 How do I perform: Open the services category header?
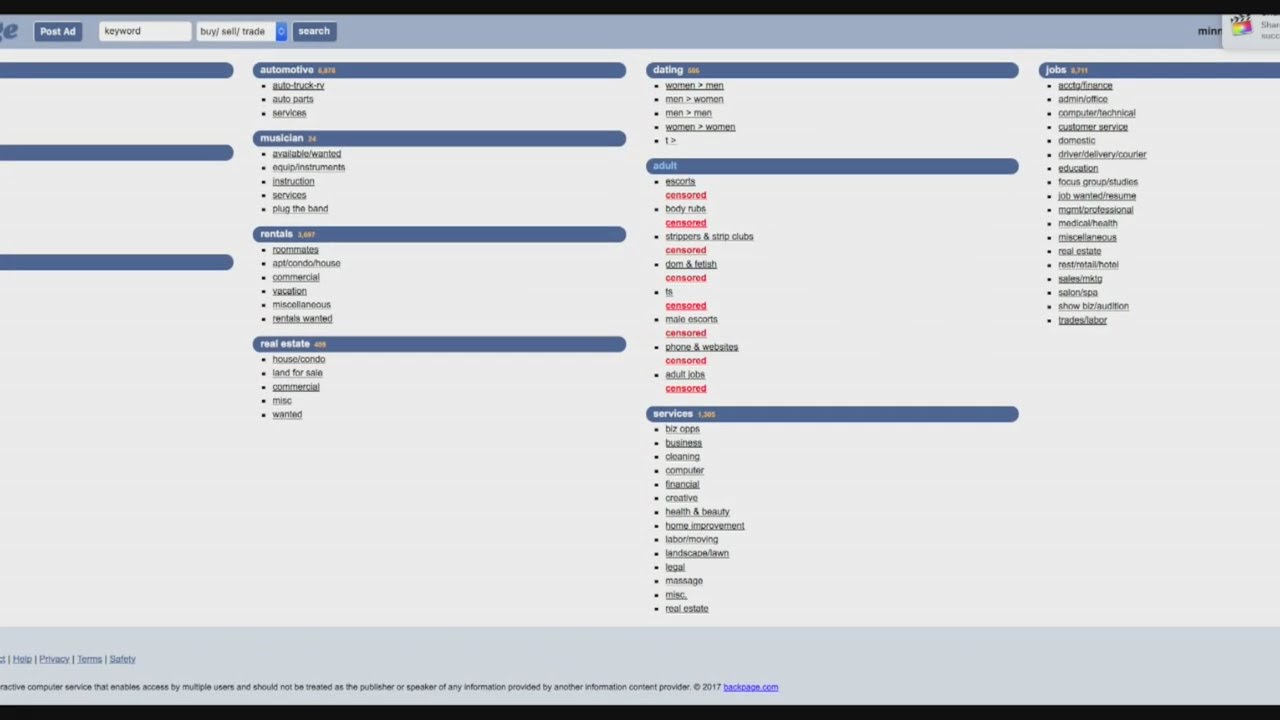tap(832, 414)
